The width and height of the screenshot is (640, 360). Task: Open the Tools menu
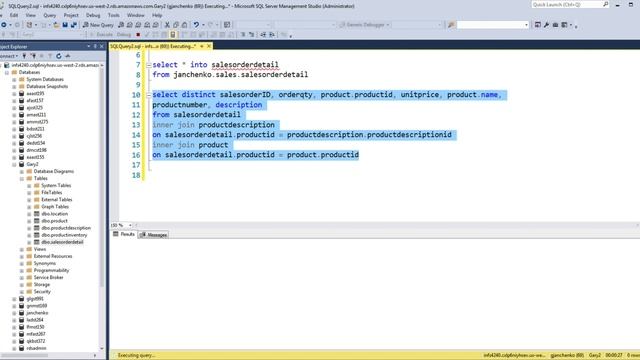click(114, 15)
